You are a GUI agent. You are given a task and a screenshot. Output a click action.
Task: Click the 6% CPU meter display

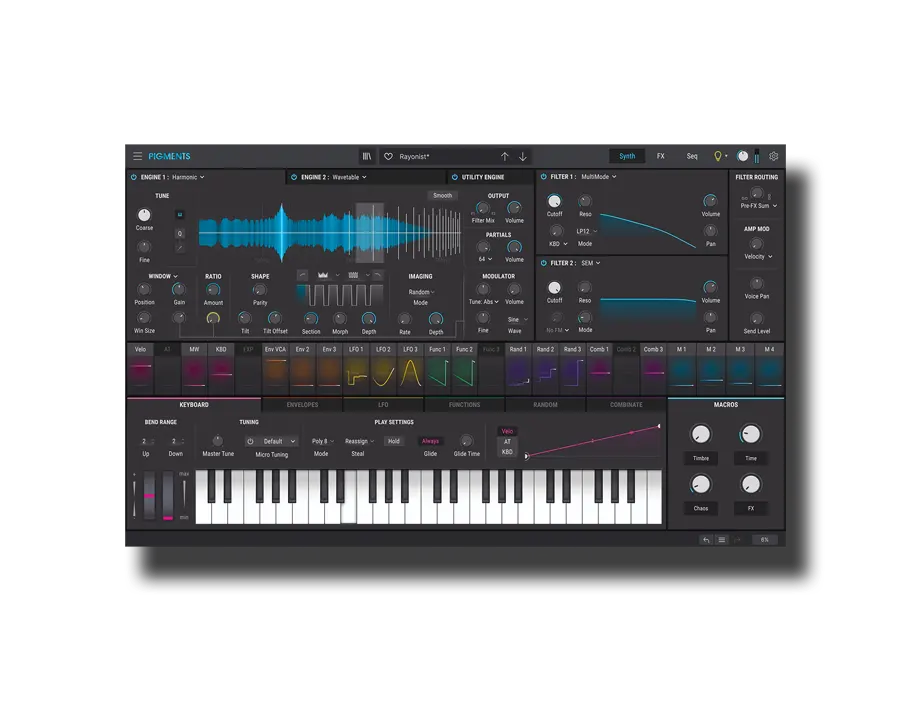pyautogui.click(x=765, y=540)
